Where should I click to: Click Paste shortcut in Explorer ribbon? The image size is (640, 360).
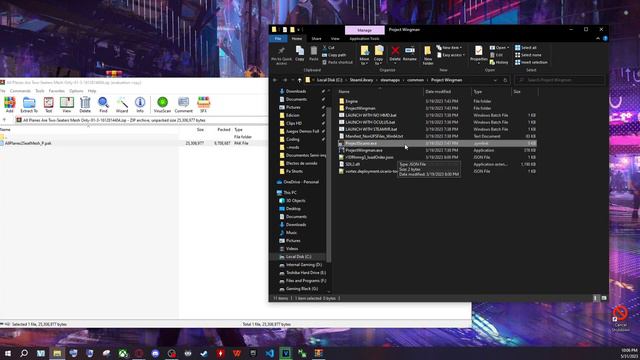337,62
